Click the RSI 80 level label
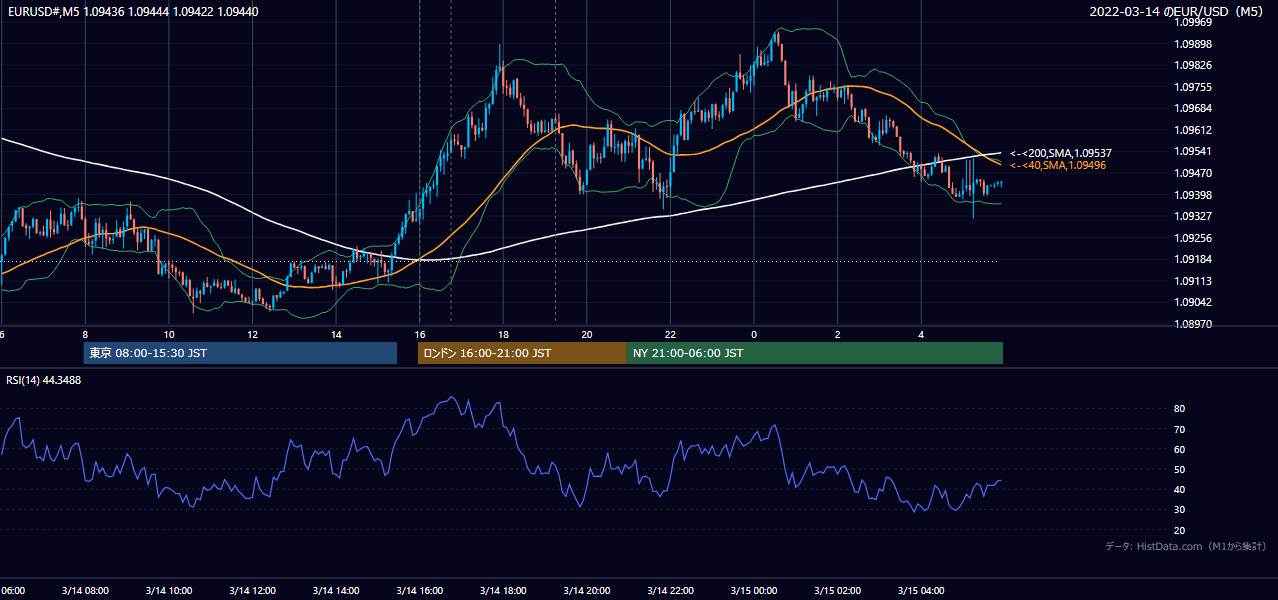This screenshot has width=1278, height=600. tap(1180, 409)
